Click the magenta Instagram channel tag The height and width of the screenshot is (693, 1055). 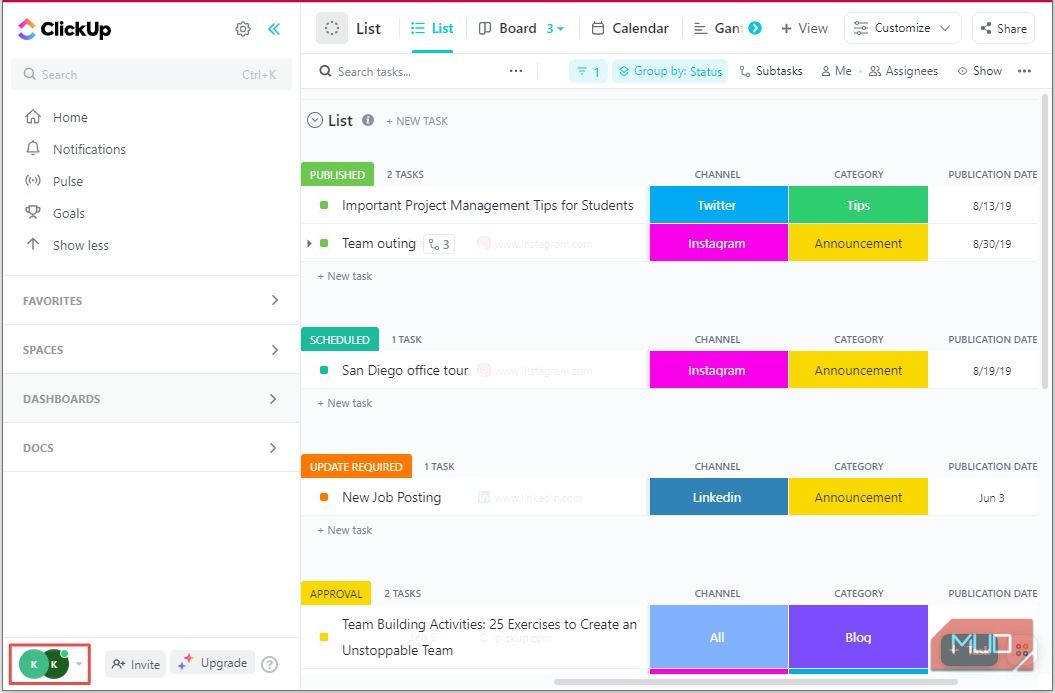pyautogui.click(x=718, y=242)
